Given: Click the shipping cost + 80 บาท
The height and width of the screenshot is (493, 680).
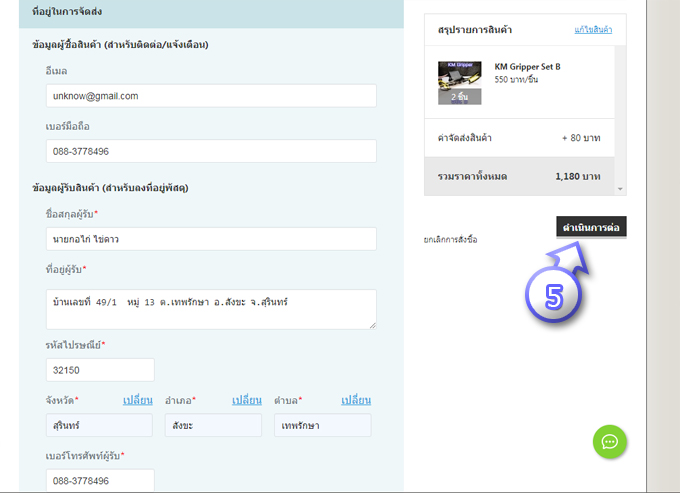Looking at the screenshot, I should click(581, 138).
